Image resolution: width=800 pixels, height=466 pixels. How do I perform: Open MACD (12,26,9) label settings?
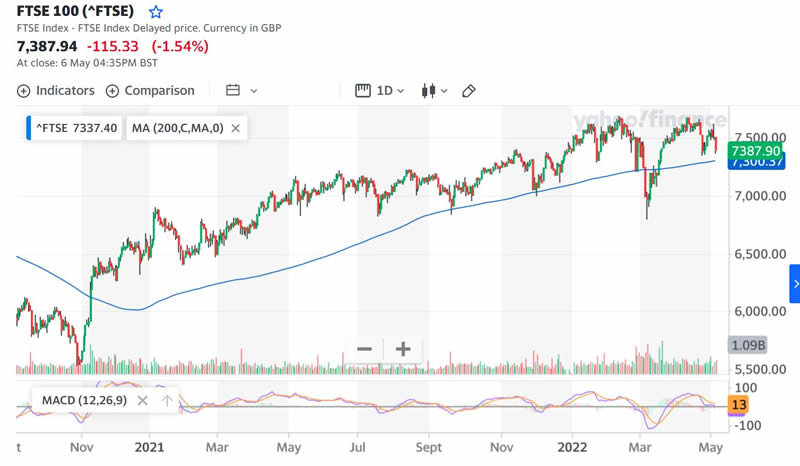(84, 401)
